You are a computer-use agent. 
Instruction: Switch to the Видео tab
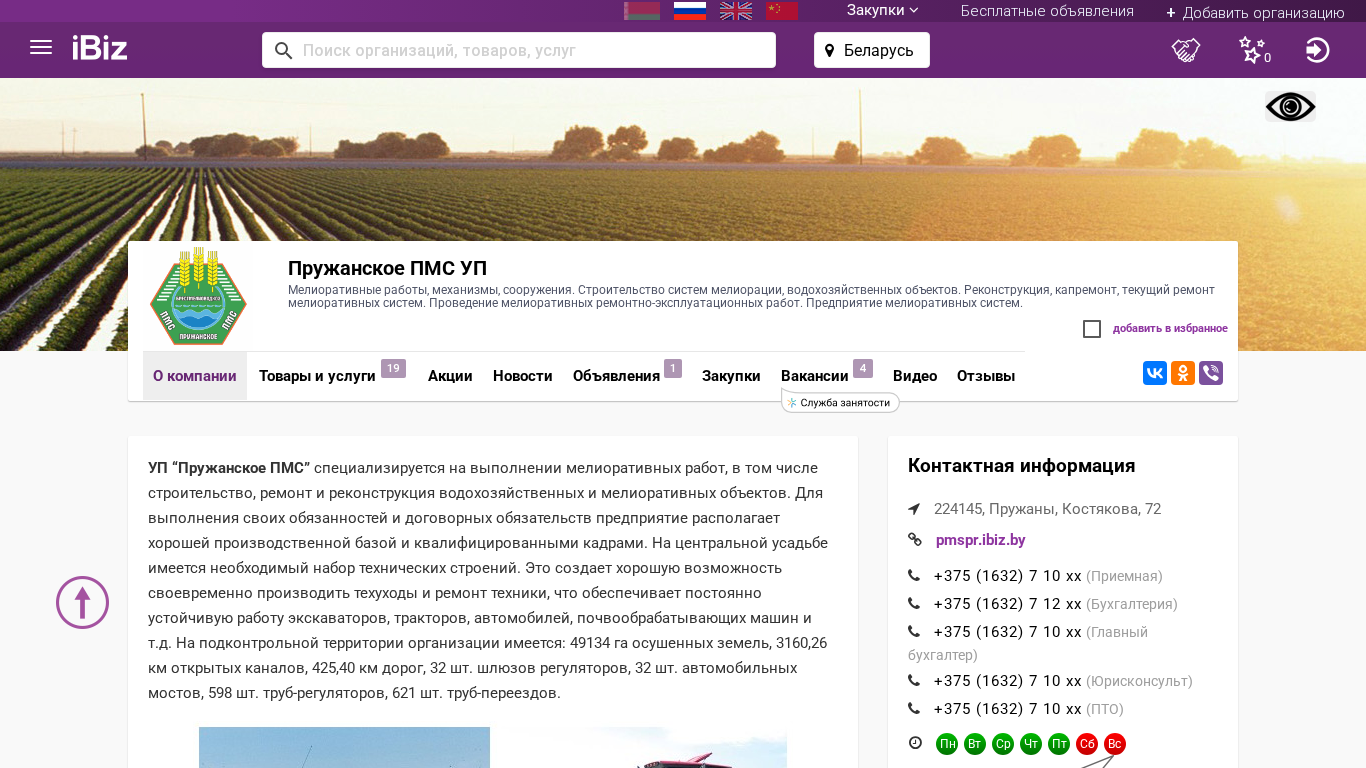pos(915,376)
